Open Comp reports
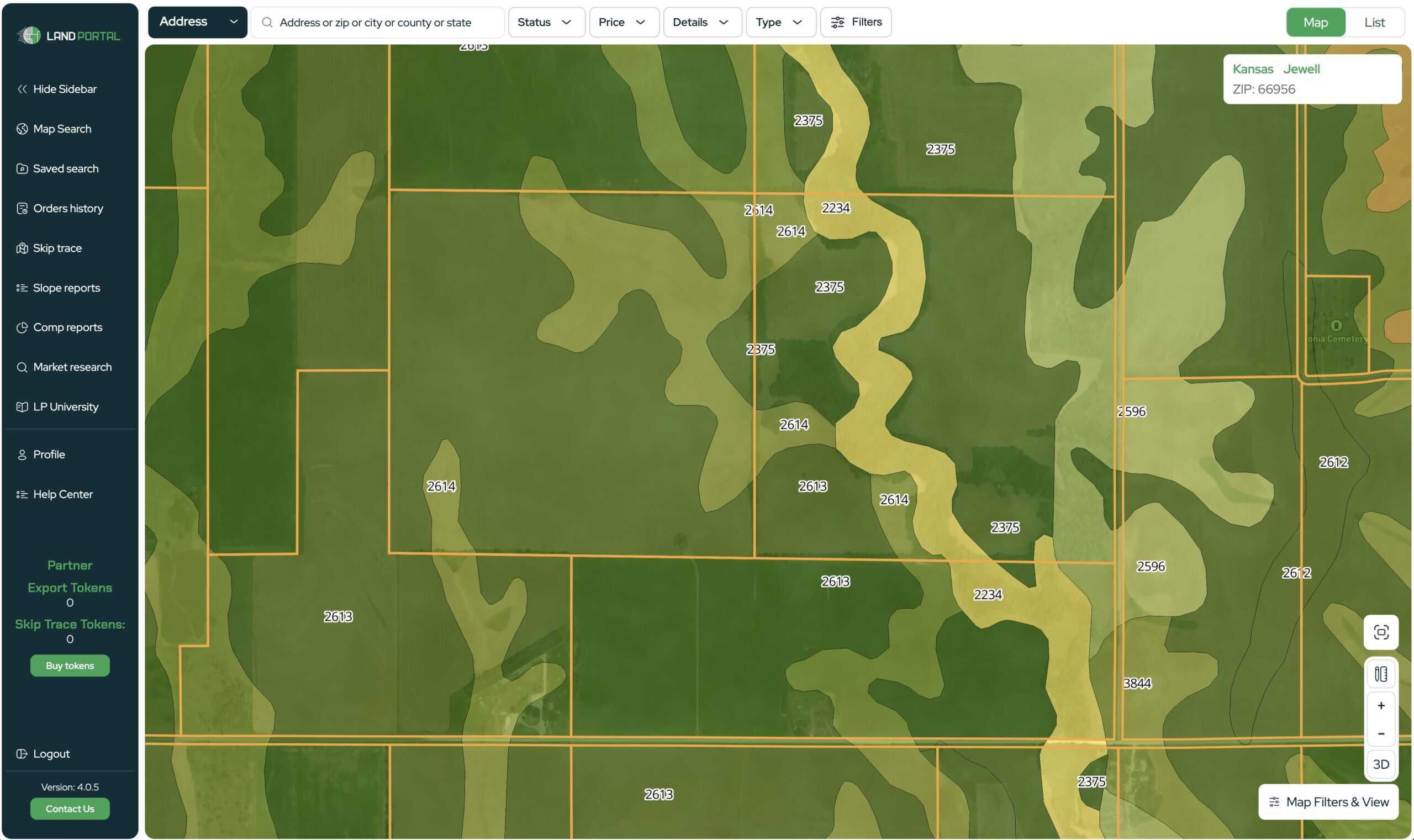1414x840 pixels. [67, 326]
